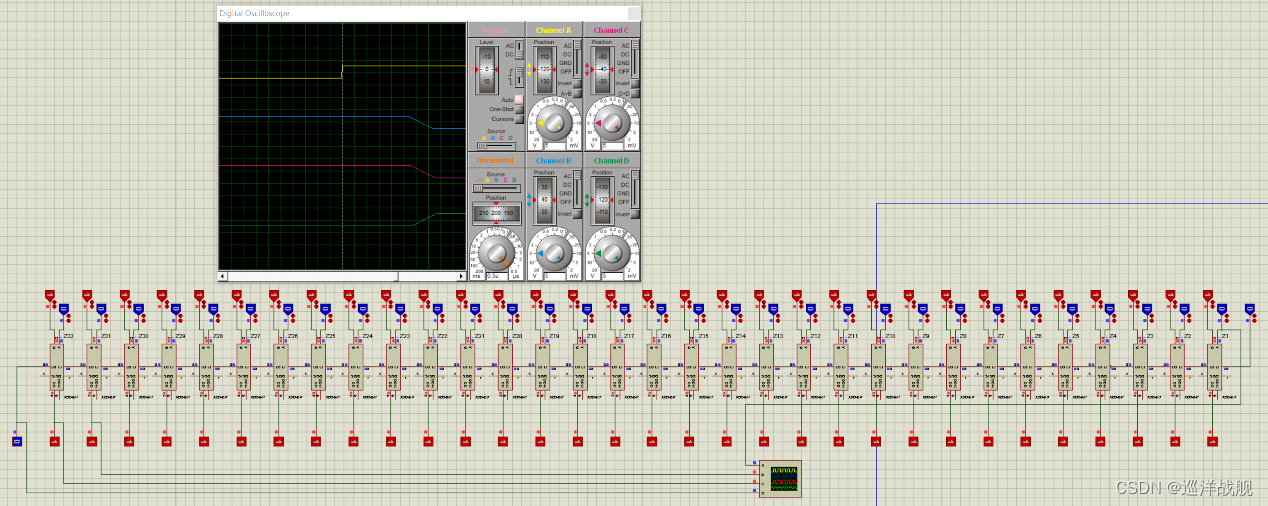Click the red output probe below Z1
Screen dimensions: 1268x506
pyautogui.click(x=1214, y=440)
